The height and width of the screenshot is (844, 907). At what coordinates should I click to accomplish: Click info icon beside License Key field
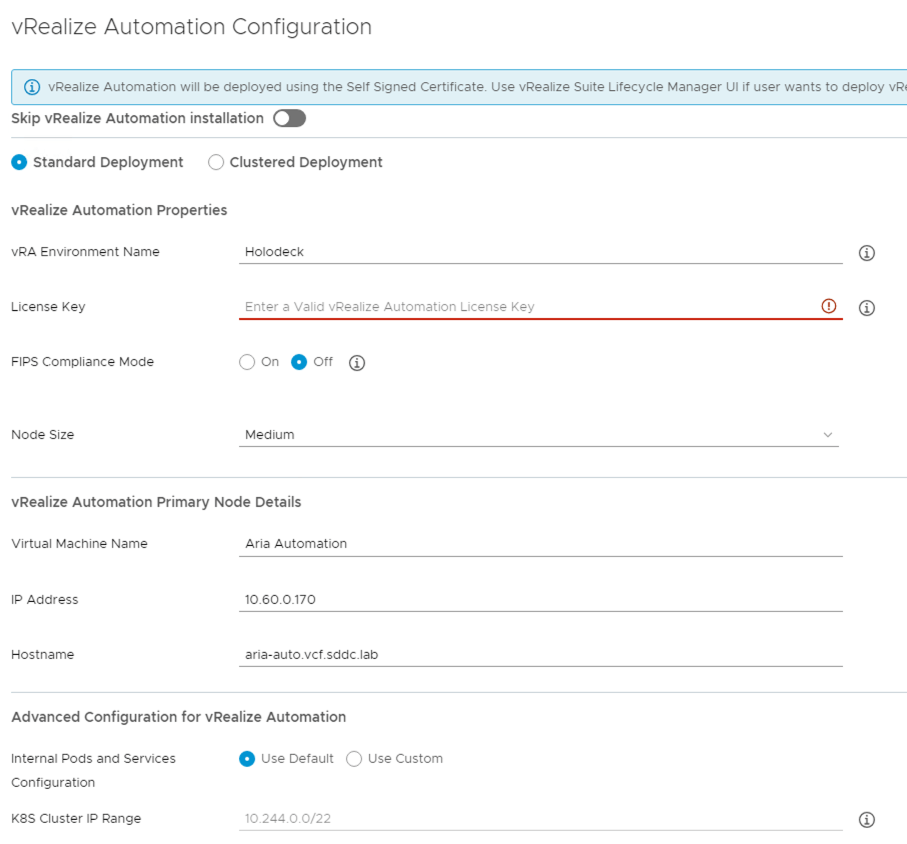[x=867, y=308]
